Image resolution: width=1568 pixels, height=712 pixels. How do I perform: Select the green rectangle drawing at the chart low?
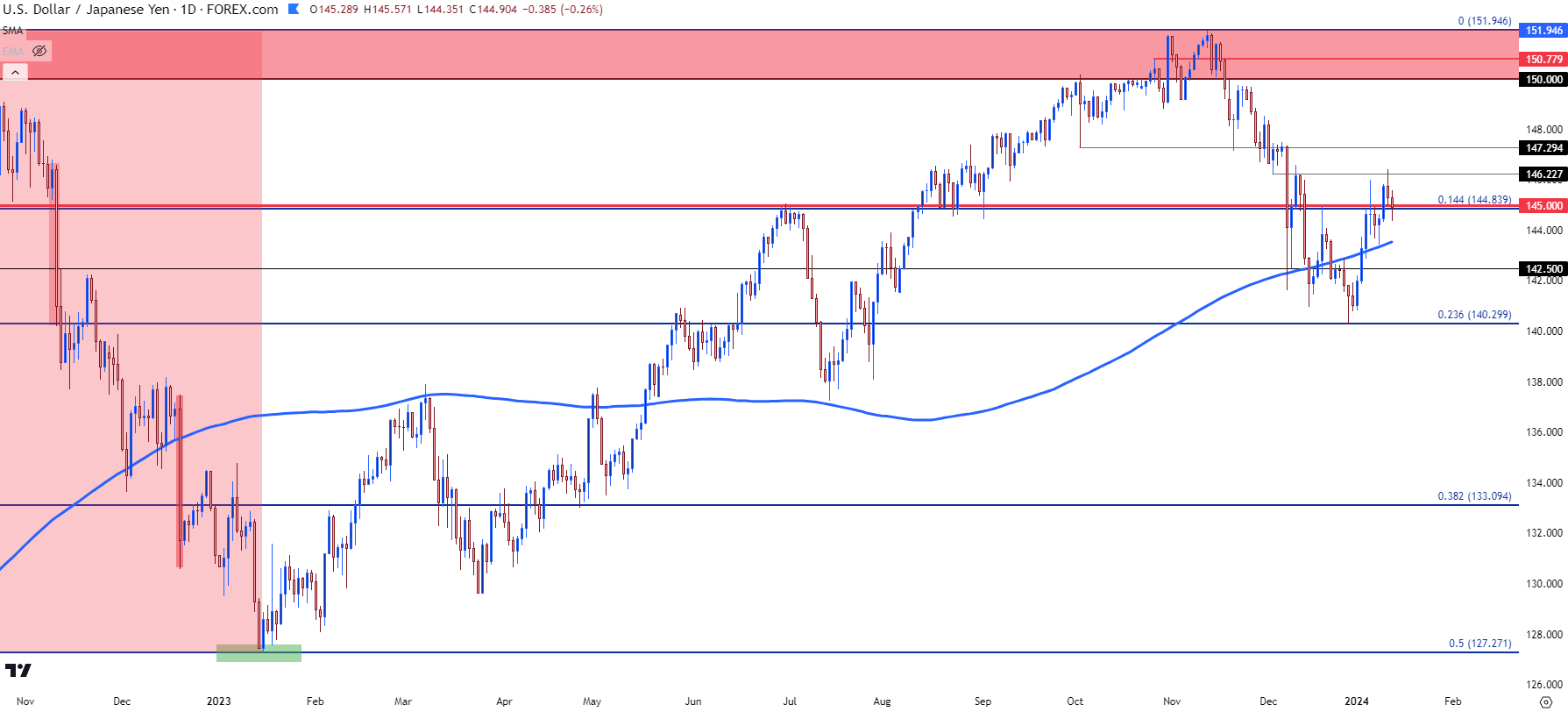[x=259, y=653]
